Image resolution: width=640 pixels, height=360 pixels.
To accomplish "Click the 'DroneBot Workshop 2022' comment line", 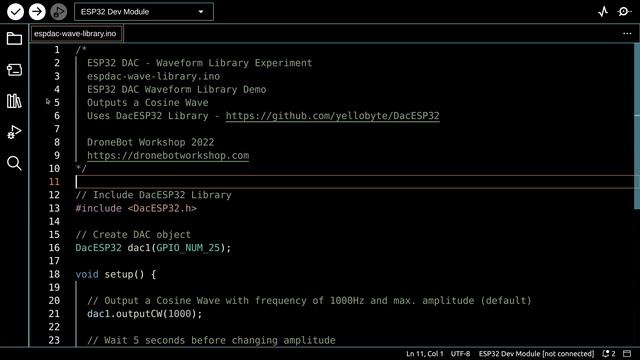I will [150, 142].
